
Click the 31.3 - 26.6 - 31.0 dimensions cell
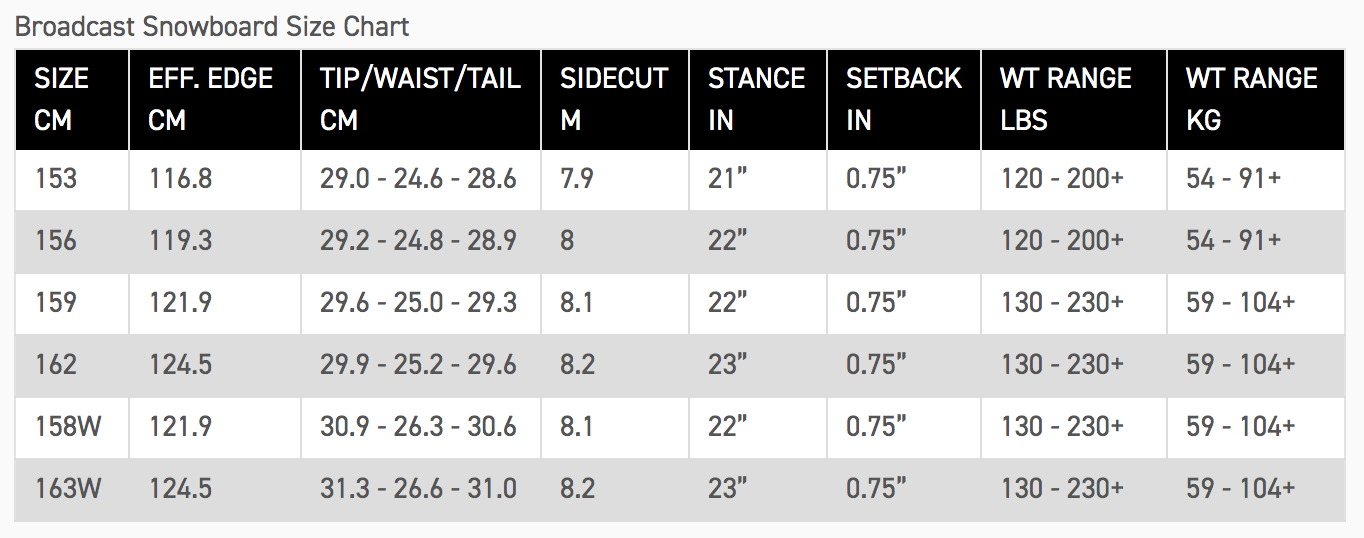418,489
